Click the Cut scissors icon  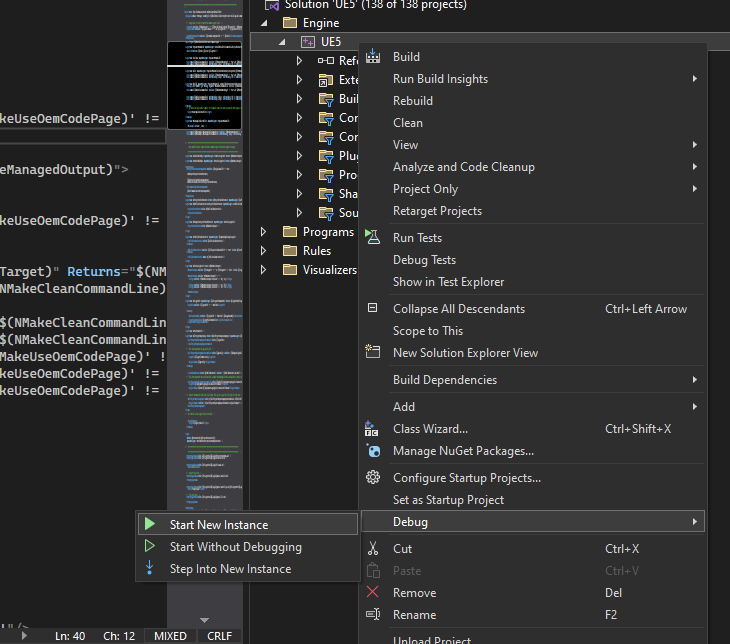tap(373, 548)
